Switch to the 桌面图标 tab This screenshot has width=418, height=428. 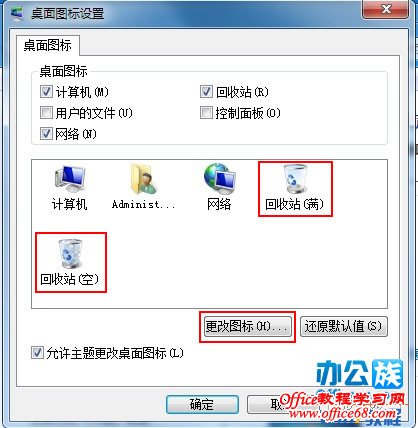tap(48, 45)
